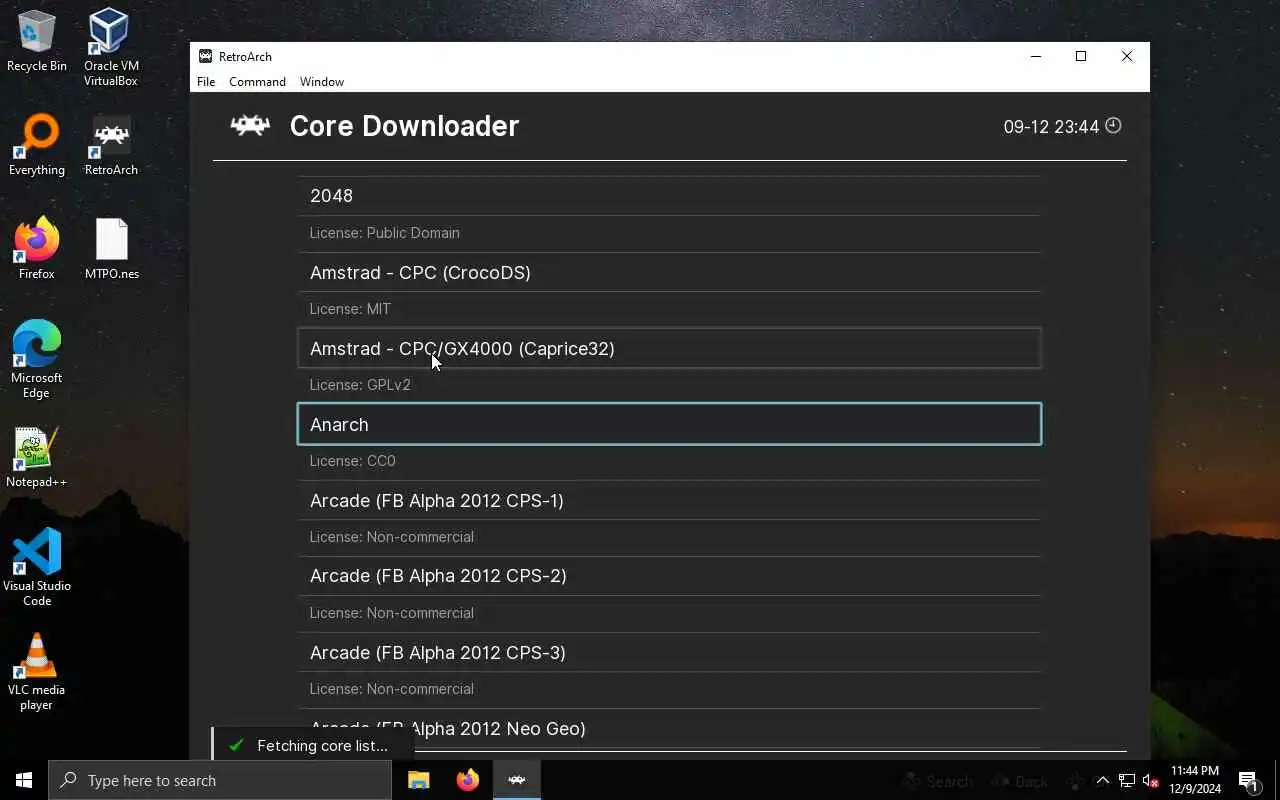Select the Amstrad - CPC/GX4000 (Caprice32) core

point(669,348)
